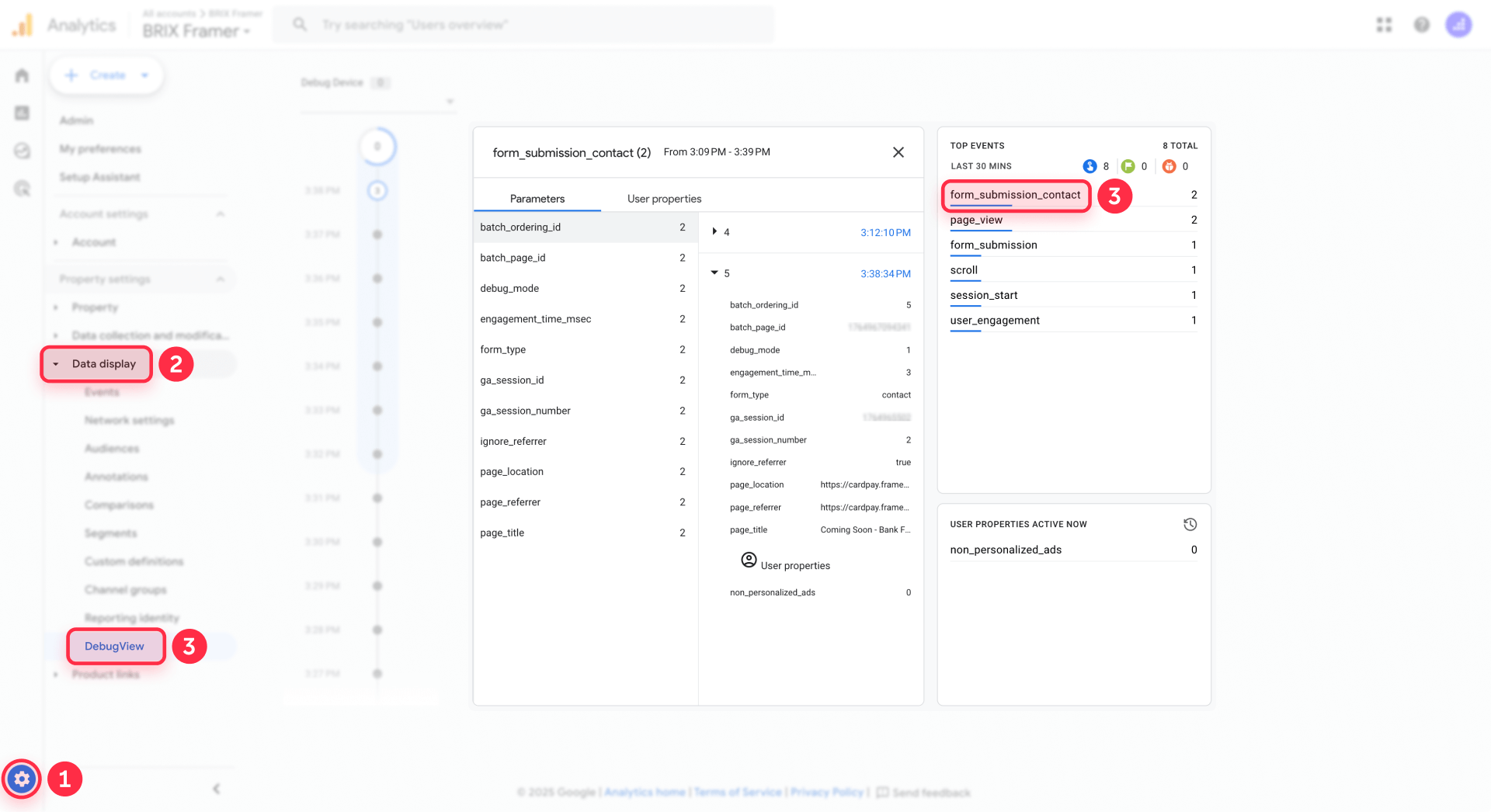The width and height of the screenshot is (1491, 812).
Task: Open the Admin gear icon
Action: [22, 779]
